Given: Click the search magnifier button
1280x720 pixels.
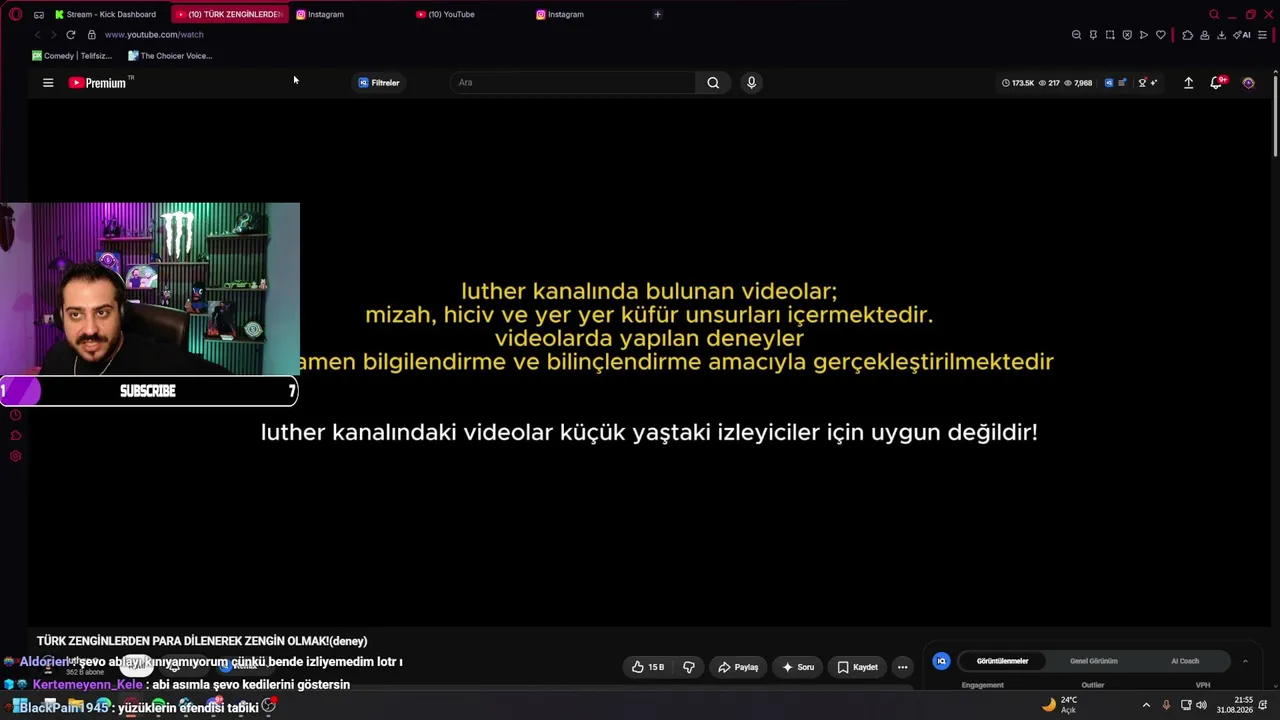Looking at the screenshot, I should (x=713, y=83).
